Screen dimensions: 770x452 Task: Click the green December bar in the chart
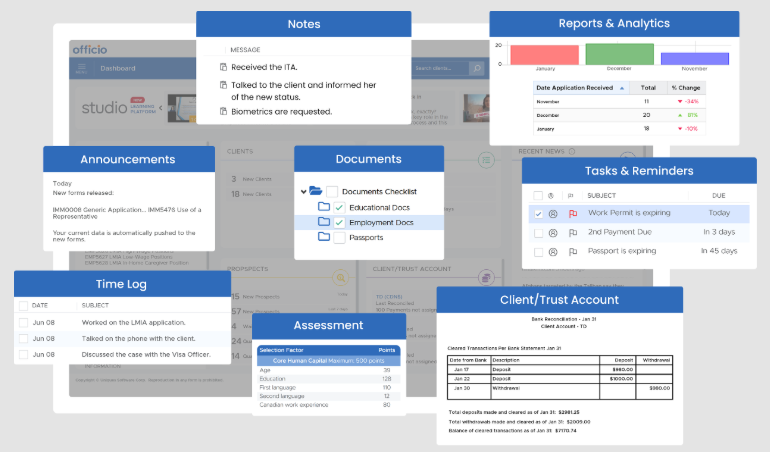(619, 54)
